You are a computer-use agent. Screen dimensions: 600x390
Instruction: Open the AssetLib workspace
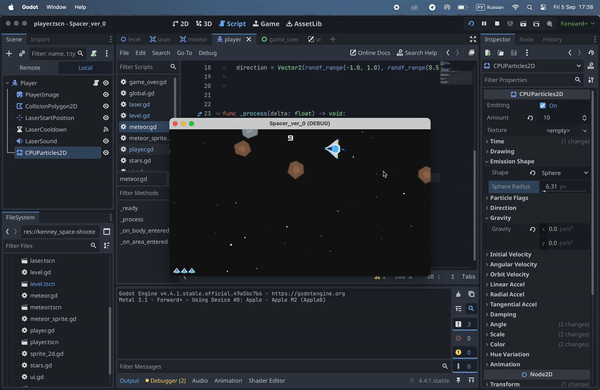click(304, 24)
